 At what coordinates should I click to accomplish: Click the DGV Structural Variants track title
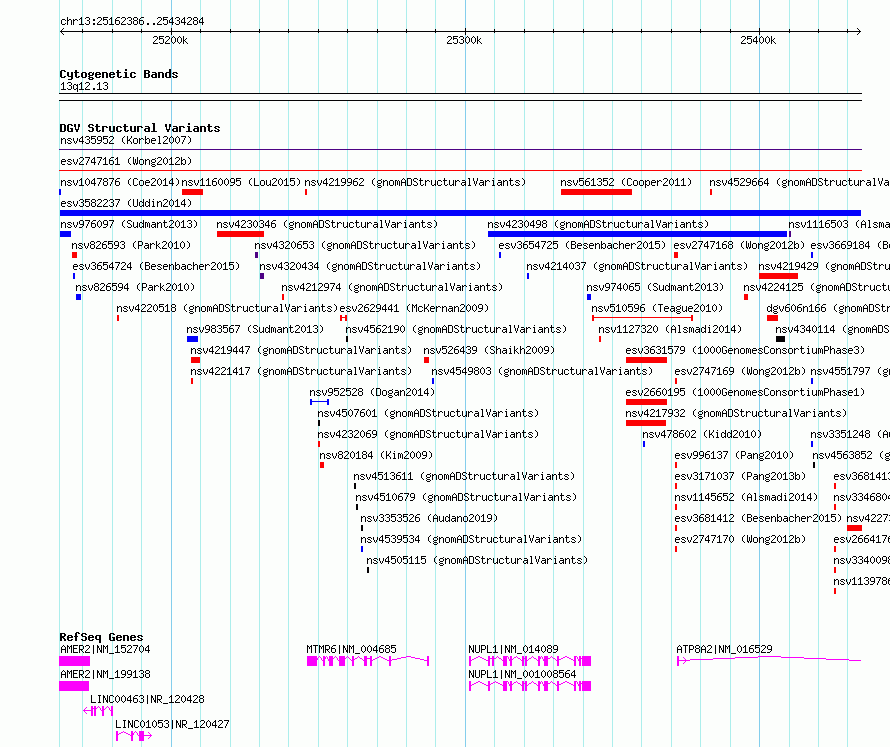(140, 128)
